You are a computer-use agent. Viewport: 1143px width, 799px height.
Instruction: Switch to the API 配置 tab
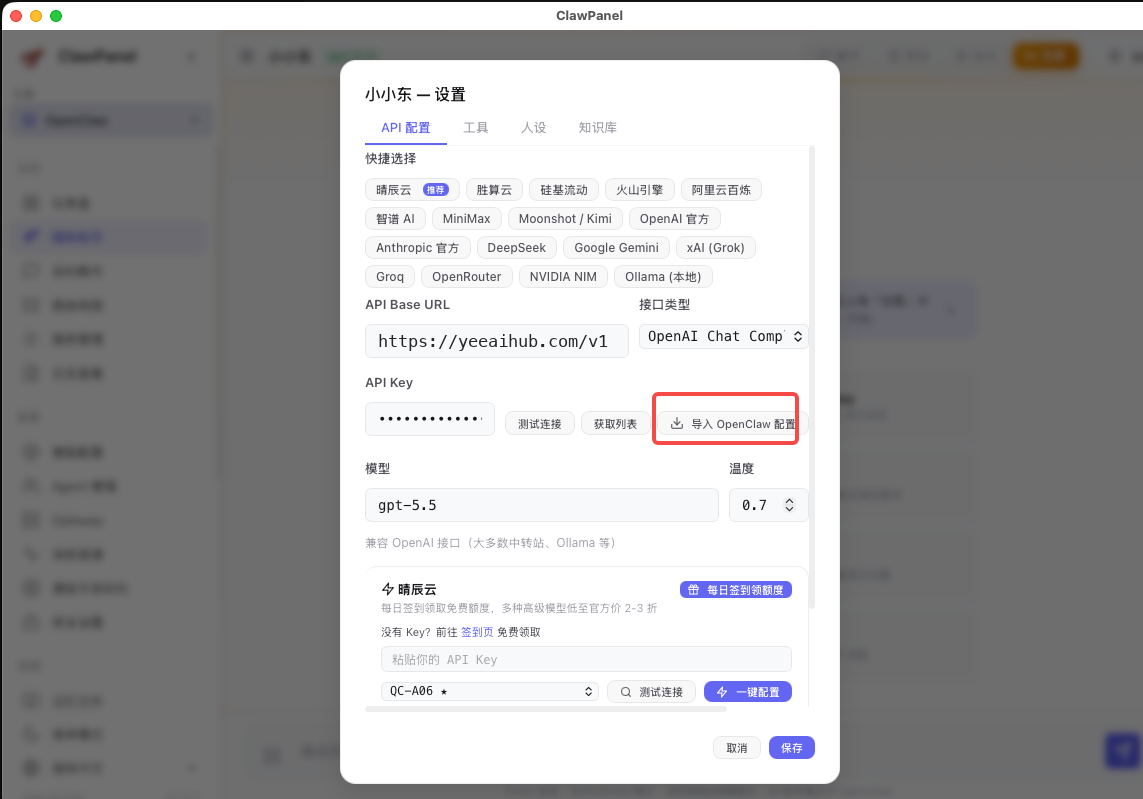405,128
